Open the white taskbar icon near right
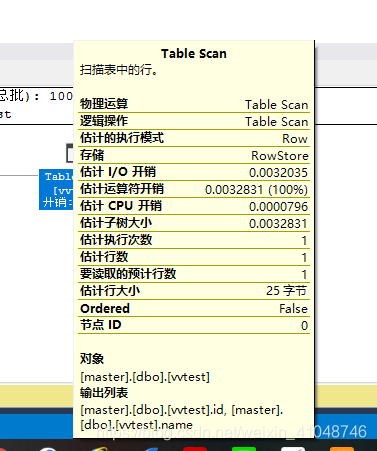 (x=293, y=449)
